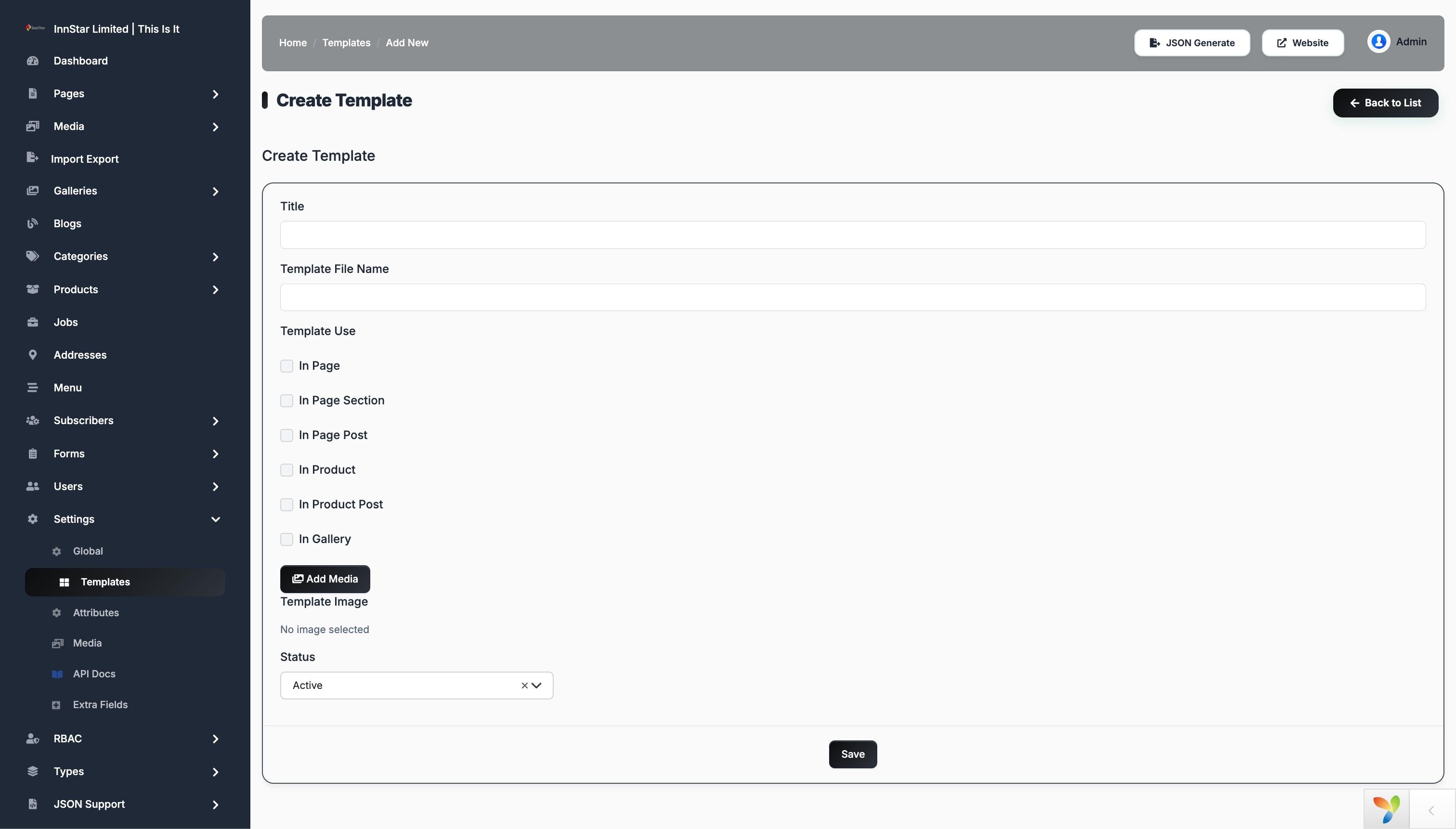Viewport: 1456px width, 829px height.
Task: Click the Back to List button
Action: (1386, 103)
